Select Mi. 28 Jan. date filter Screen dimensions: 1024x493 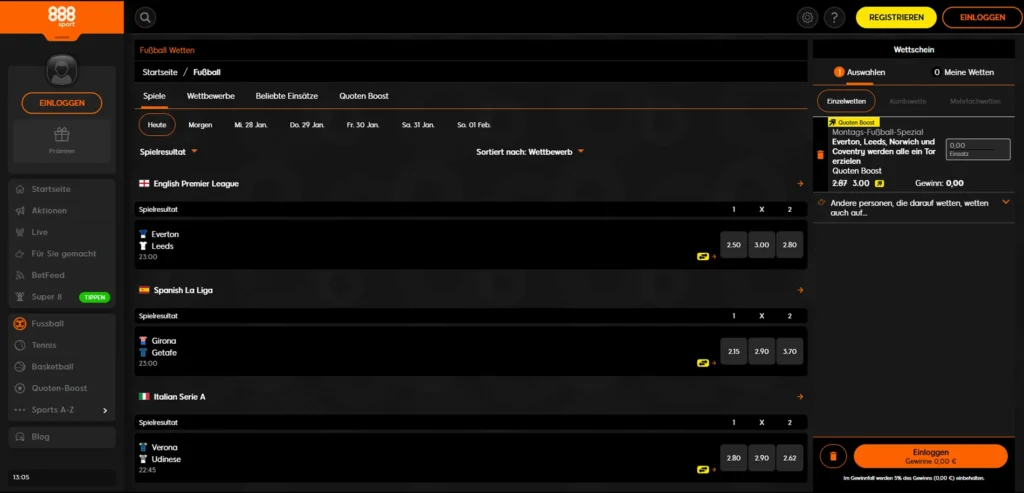tap(251, 125)
